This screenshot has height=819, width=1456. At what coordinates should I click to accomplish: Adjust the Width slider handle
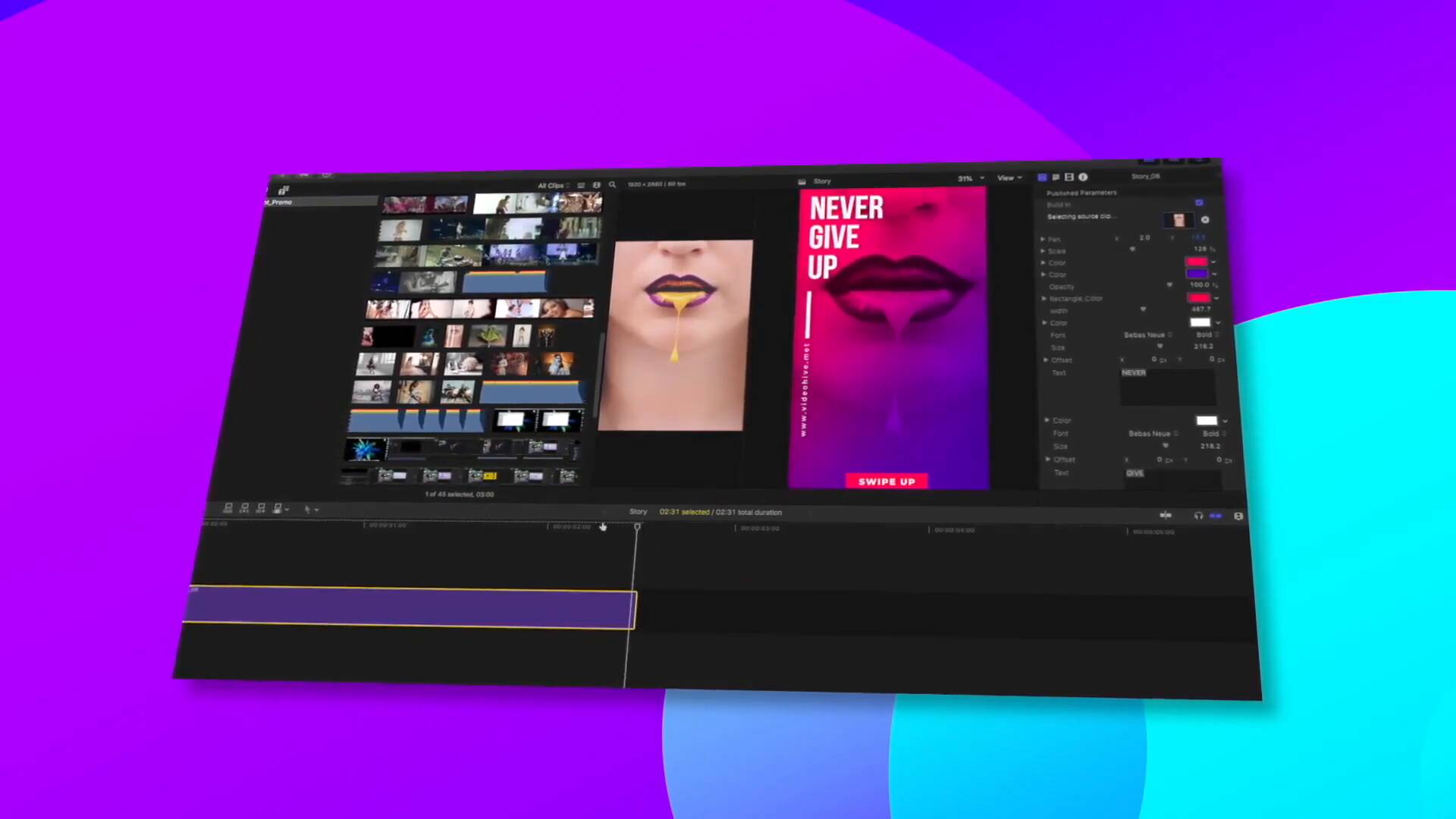click(x=1143, y=309)
